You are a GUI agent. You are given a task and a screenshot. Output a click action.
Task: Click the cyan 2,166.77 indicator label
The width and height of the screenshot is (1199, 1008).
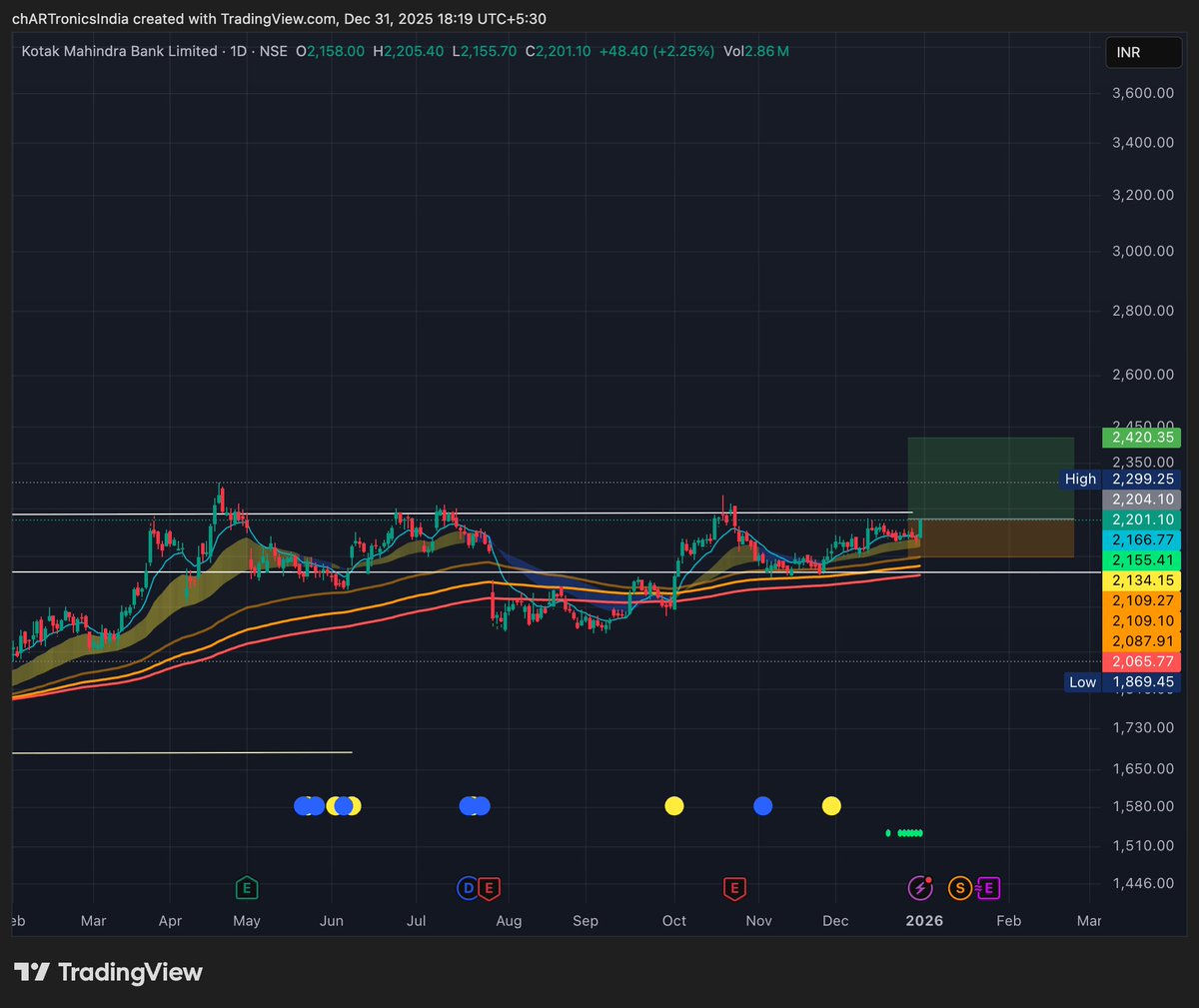pyautogui.click(x=1141, y=539)
